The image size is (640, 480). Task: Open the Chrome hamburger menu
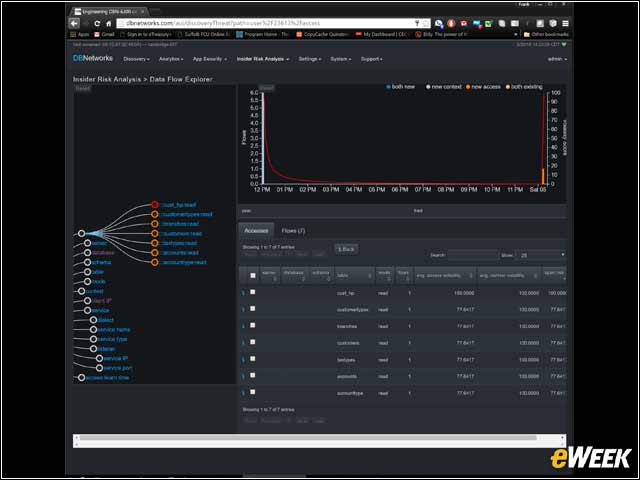565,23
